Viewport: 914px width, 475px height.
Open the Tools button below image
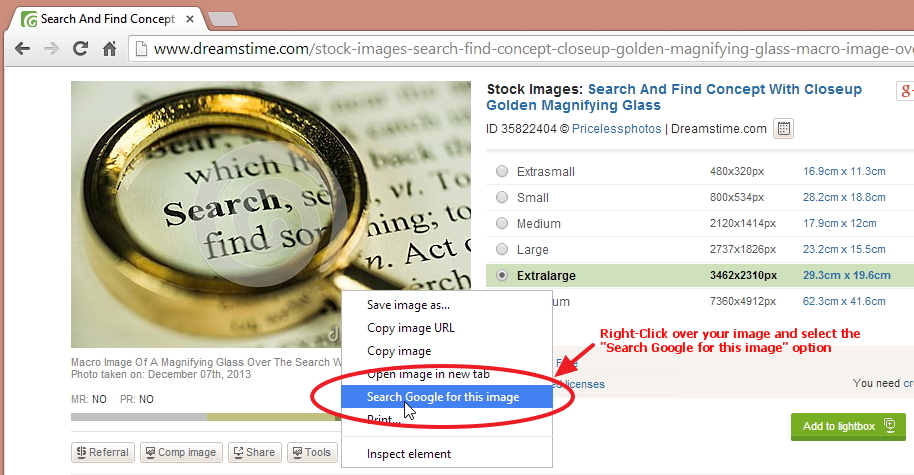[x=312, y=452]
